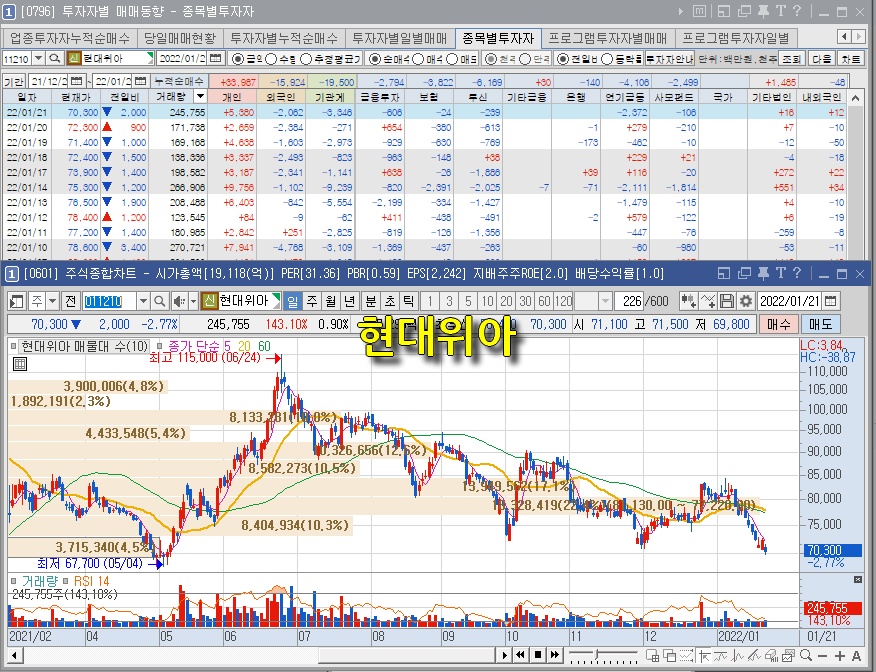Select the 순매수 radio button
The width and height of the screenshot is (876, 672).
[375, 59]
